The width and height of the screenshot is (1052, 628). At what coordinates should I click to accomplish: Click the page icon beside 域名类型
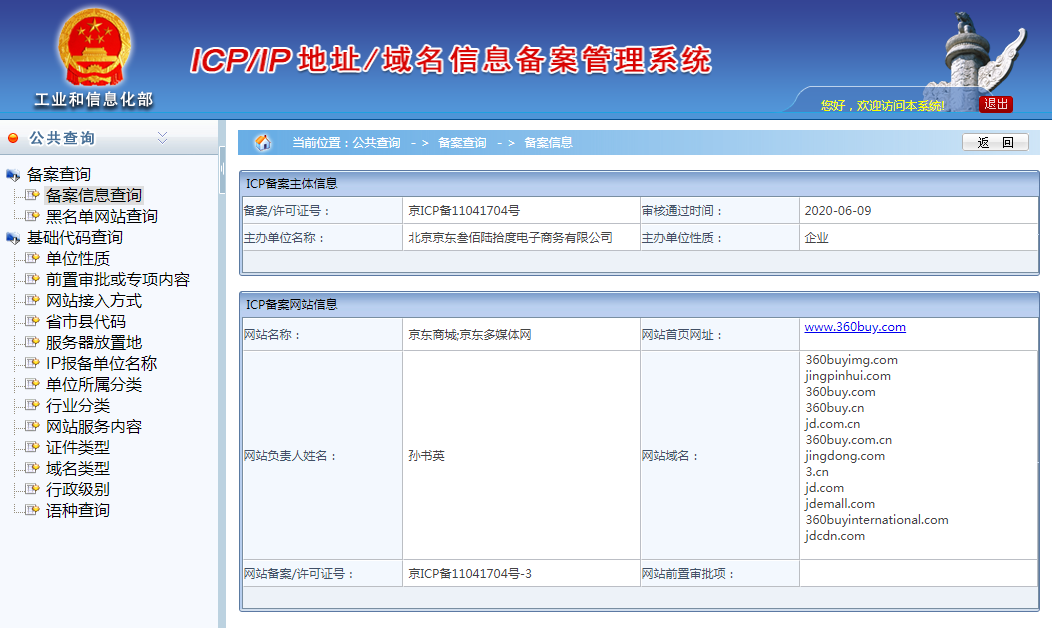pos(32,468)
